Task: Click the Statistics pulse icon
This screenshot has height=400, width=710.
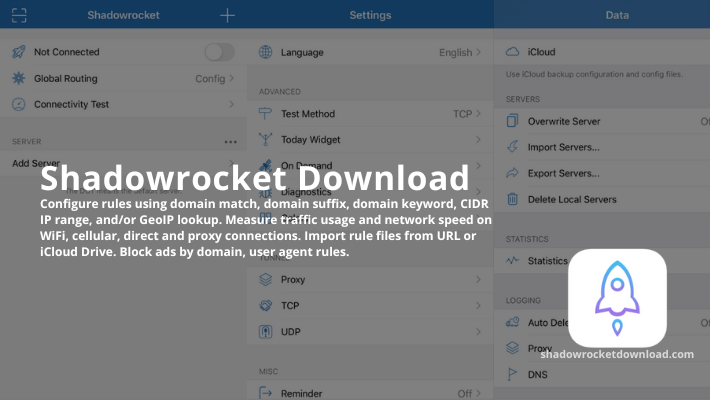Action: [x=512, y=260]
